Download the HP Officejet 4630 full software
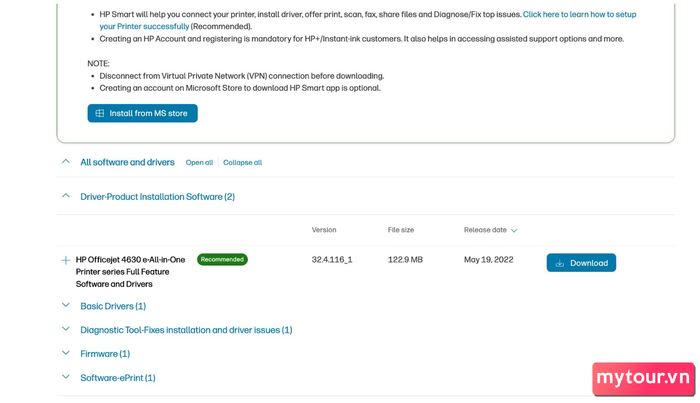The height and width of the screenshot is (403, 700). (581, 263)
